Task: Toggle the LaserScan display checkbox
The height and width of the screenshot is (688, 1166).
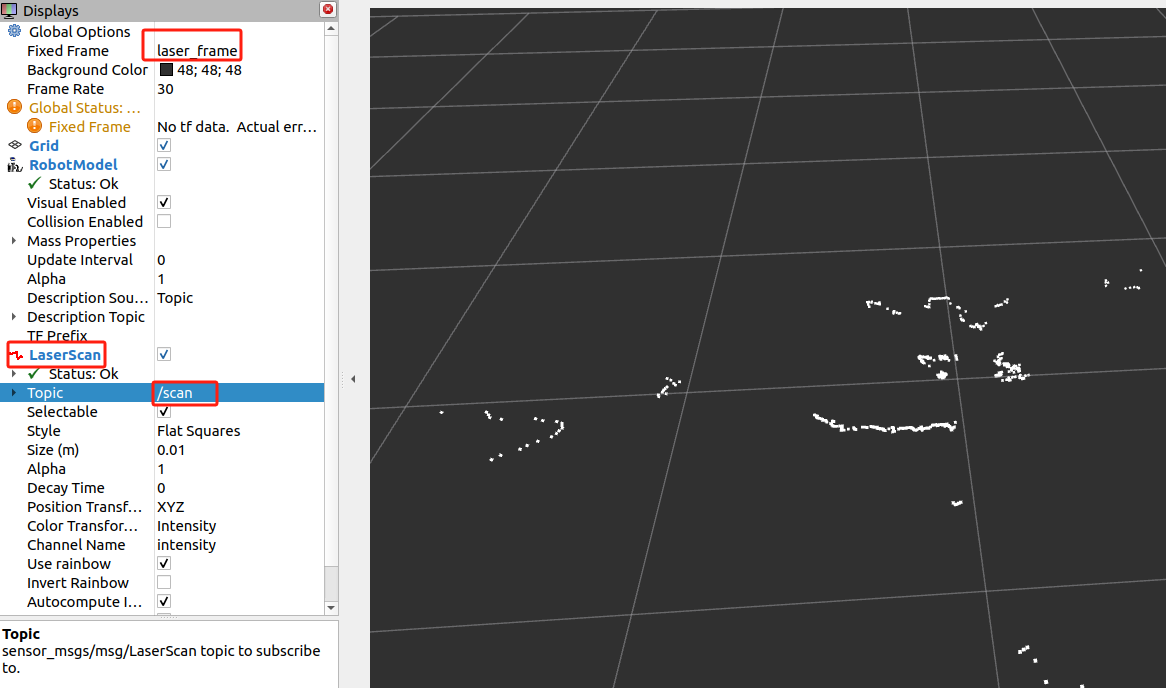Action: click(164, 354)
